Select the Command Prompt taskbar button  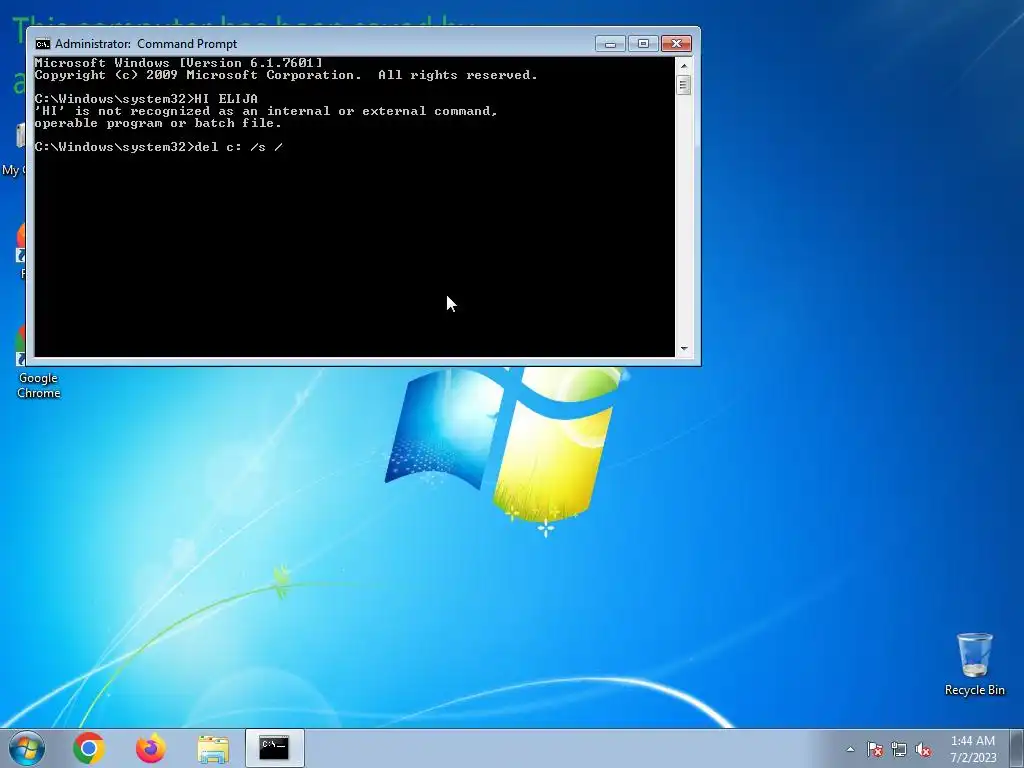point(274,748)
